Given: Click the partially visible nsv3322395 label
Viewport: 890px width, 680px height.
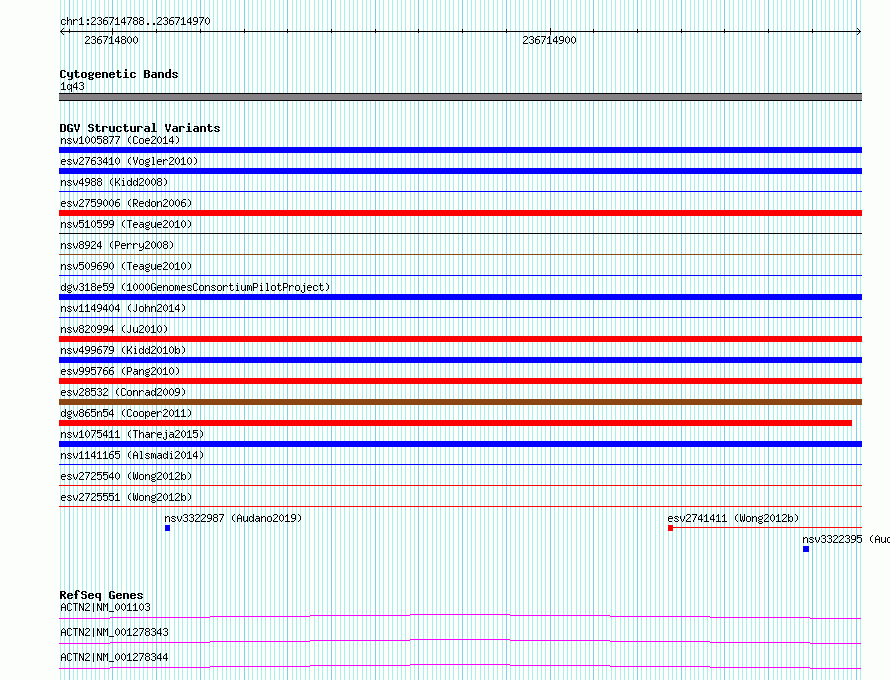Looking at the screenshot, I should 846,539.
